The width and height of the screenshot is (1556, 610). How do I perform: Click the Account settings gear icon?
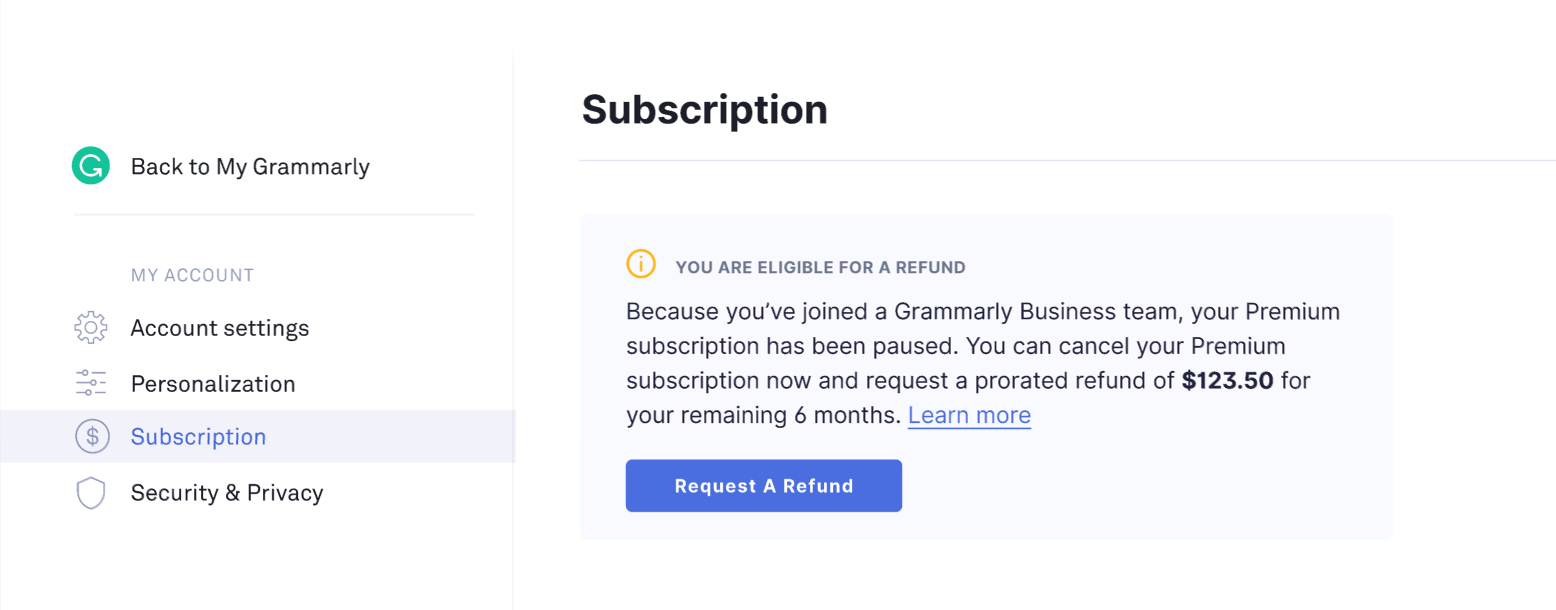91,327
